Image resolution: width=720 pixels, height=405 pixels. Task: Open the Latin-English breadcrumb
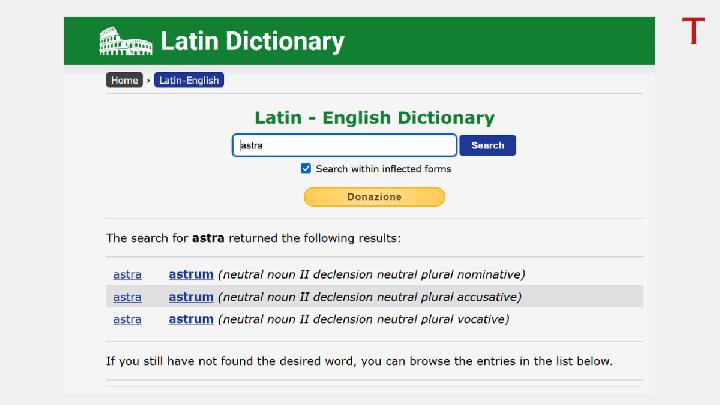188,80
